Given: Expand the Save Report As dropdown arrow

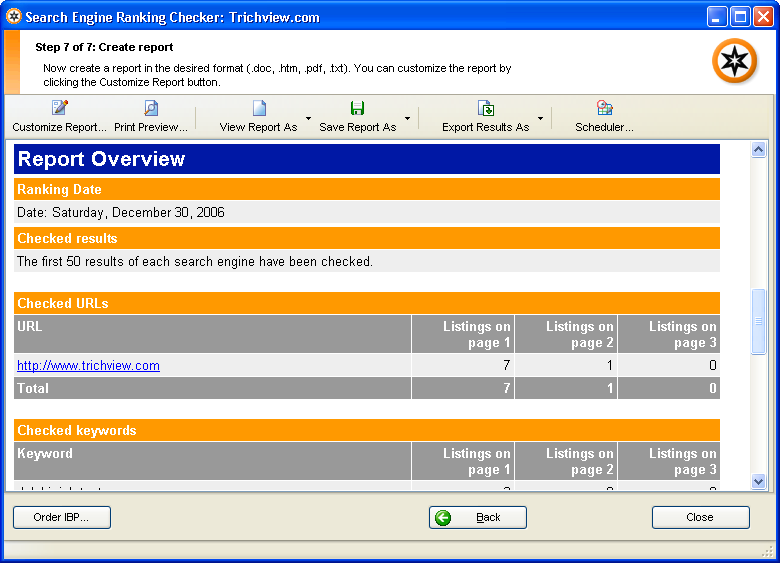Looking at the screenshot, I should coord(407,119).
